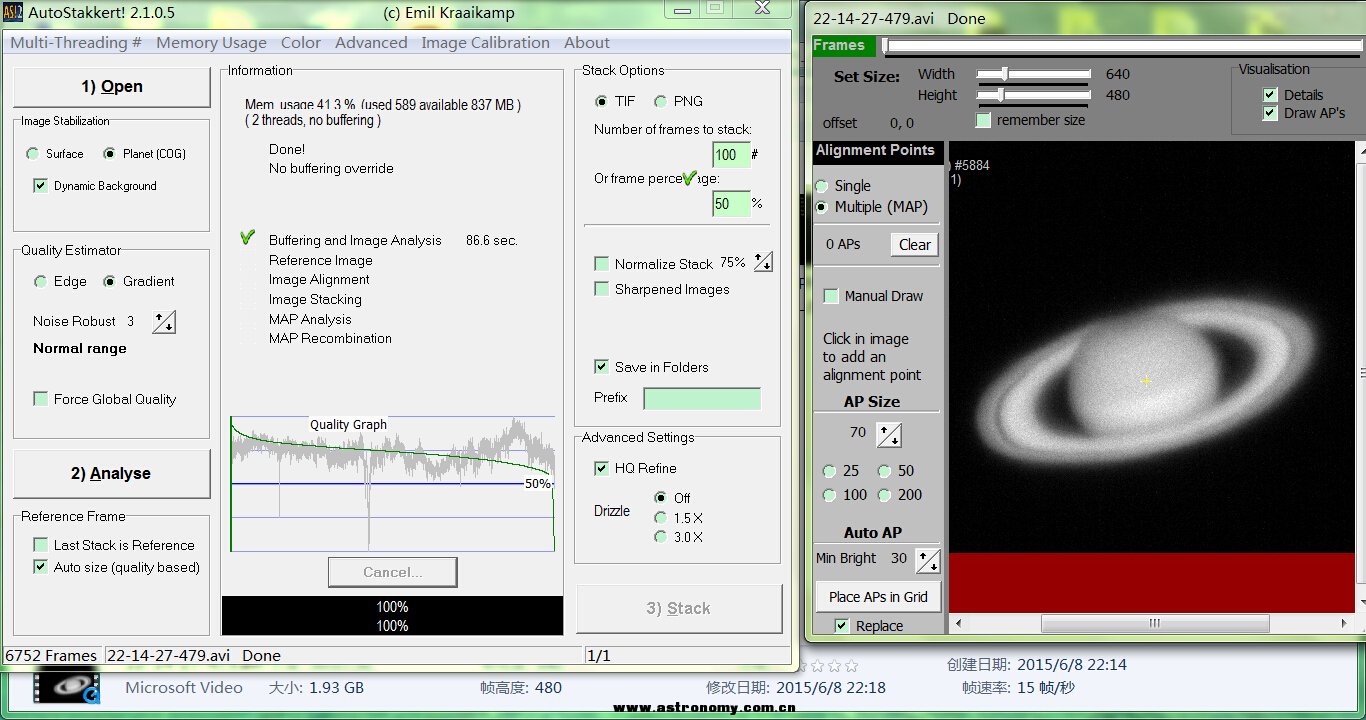Select AP size 100
1366x720 pixels.
829,495
